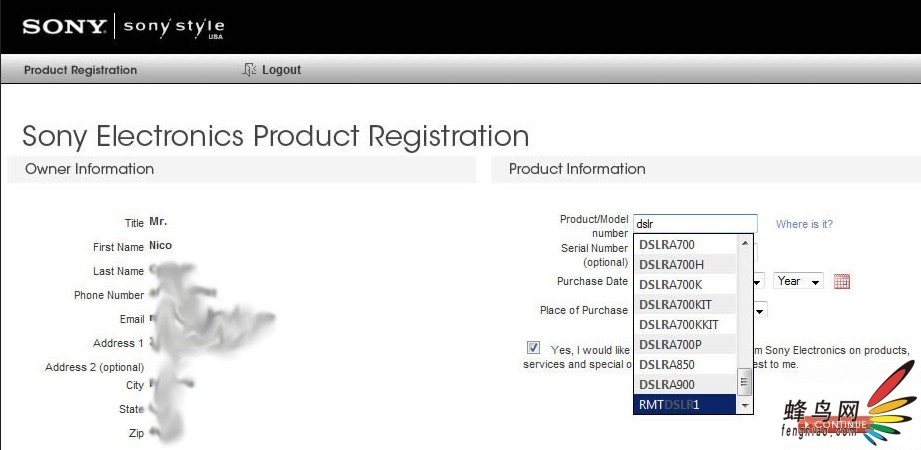The width and height of the screenshot is (921, 450).
Task: Select DSLRA700H from the suggestion list
Action: point(685,264)
